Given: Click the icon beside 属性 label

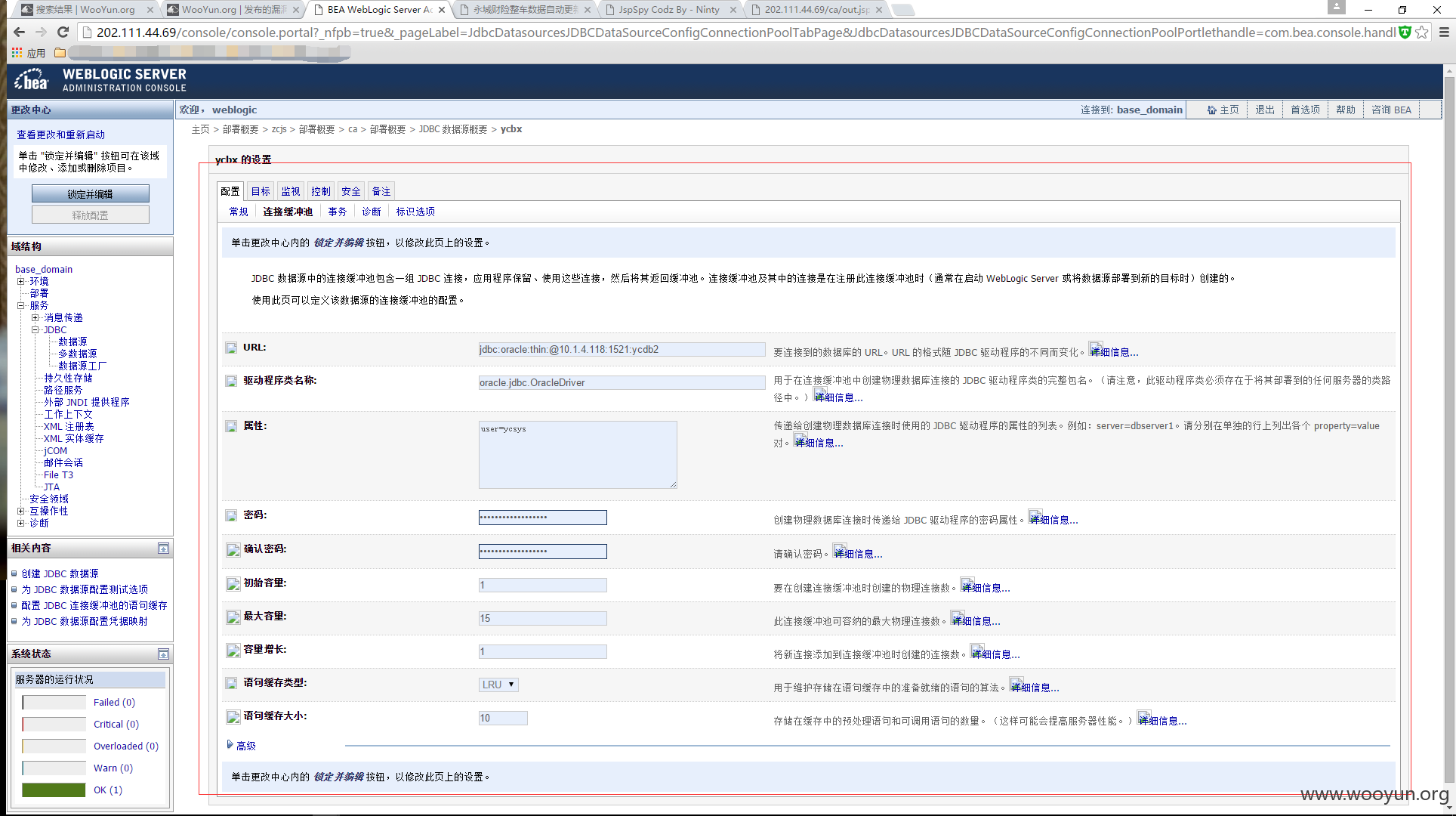Looking at the screenshot, I should tap(231, 426).
